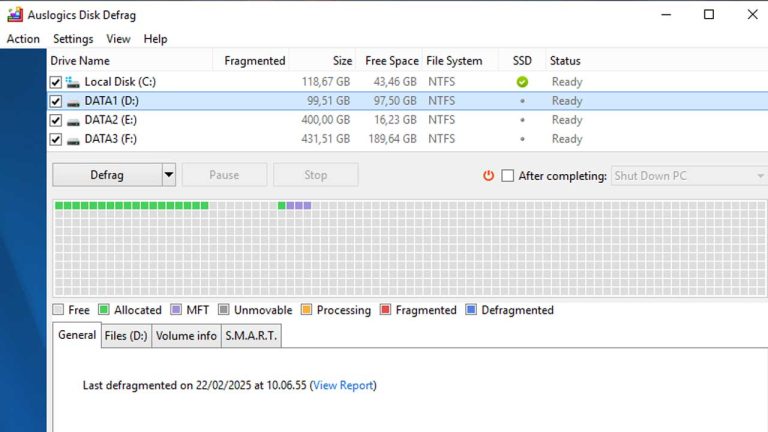Open the View Report link
The width and height of the screenshot is (768, 432).
click(344, 385)
